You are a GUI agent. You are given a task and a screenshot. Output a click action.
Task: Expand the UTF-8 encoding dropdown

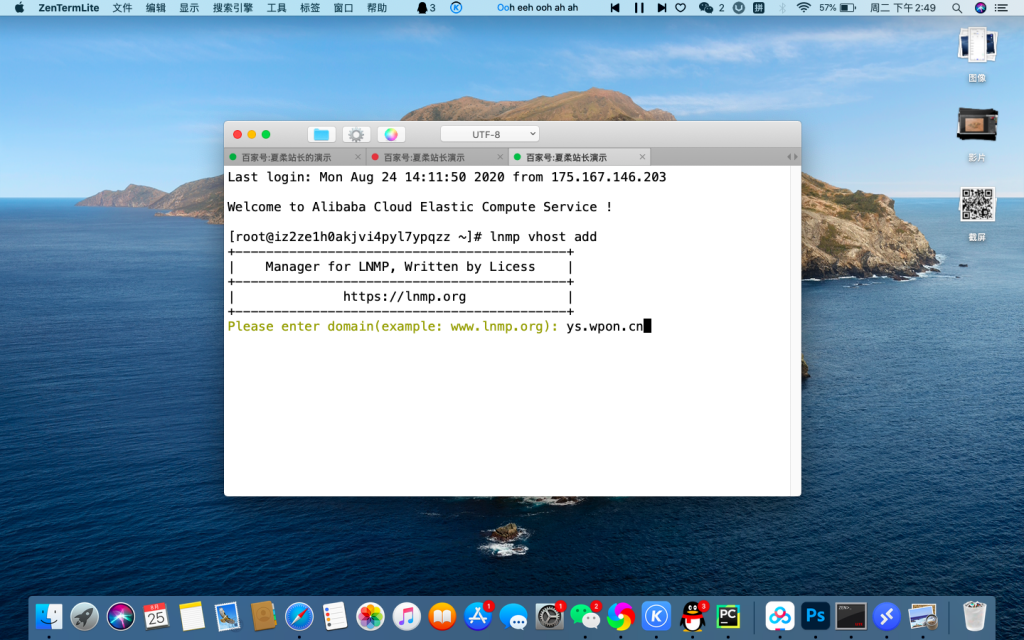pyautogui.click(x=490, y=134)
